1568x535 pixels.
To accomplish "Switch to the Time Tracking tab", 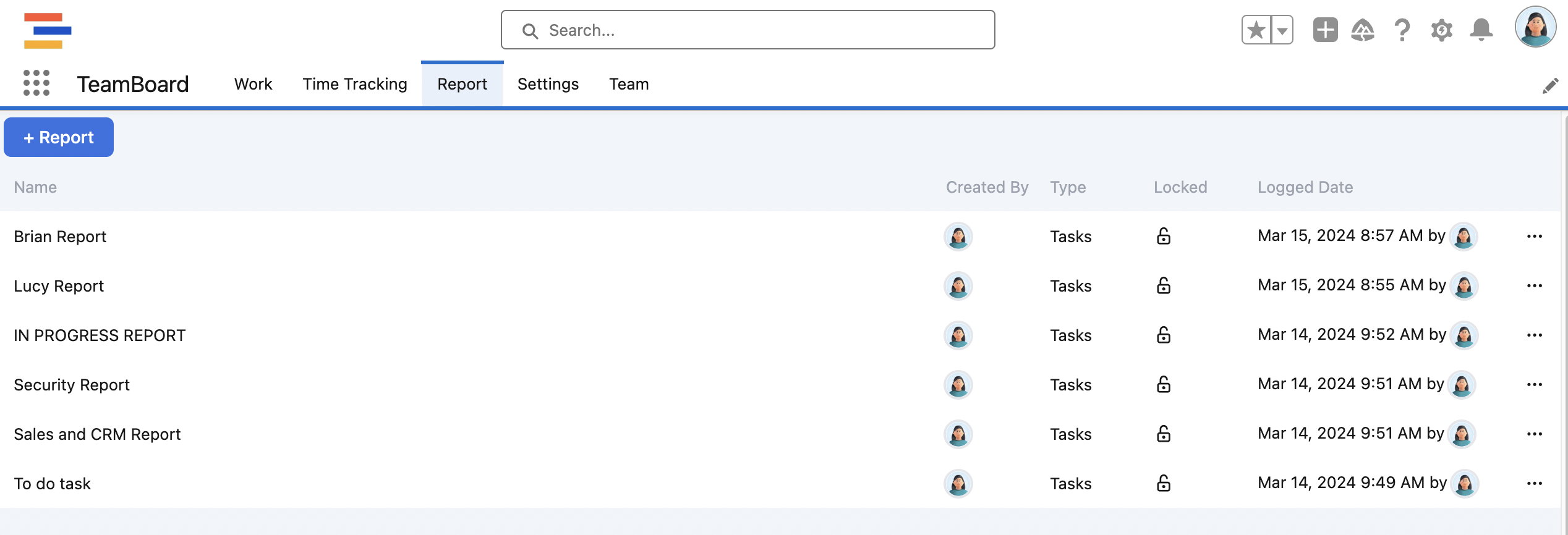I will (x=355, y=84).
